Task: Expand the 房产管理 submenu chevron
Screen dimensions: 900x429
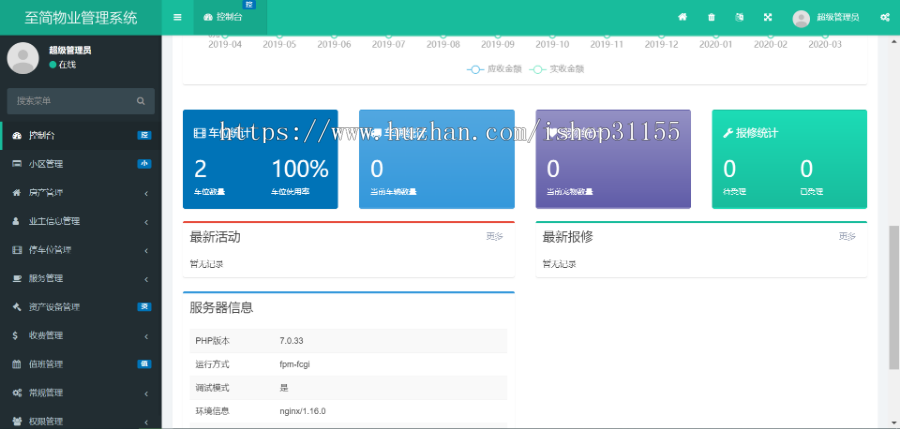Action: coord(146,194)
